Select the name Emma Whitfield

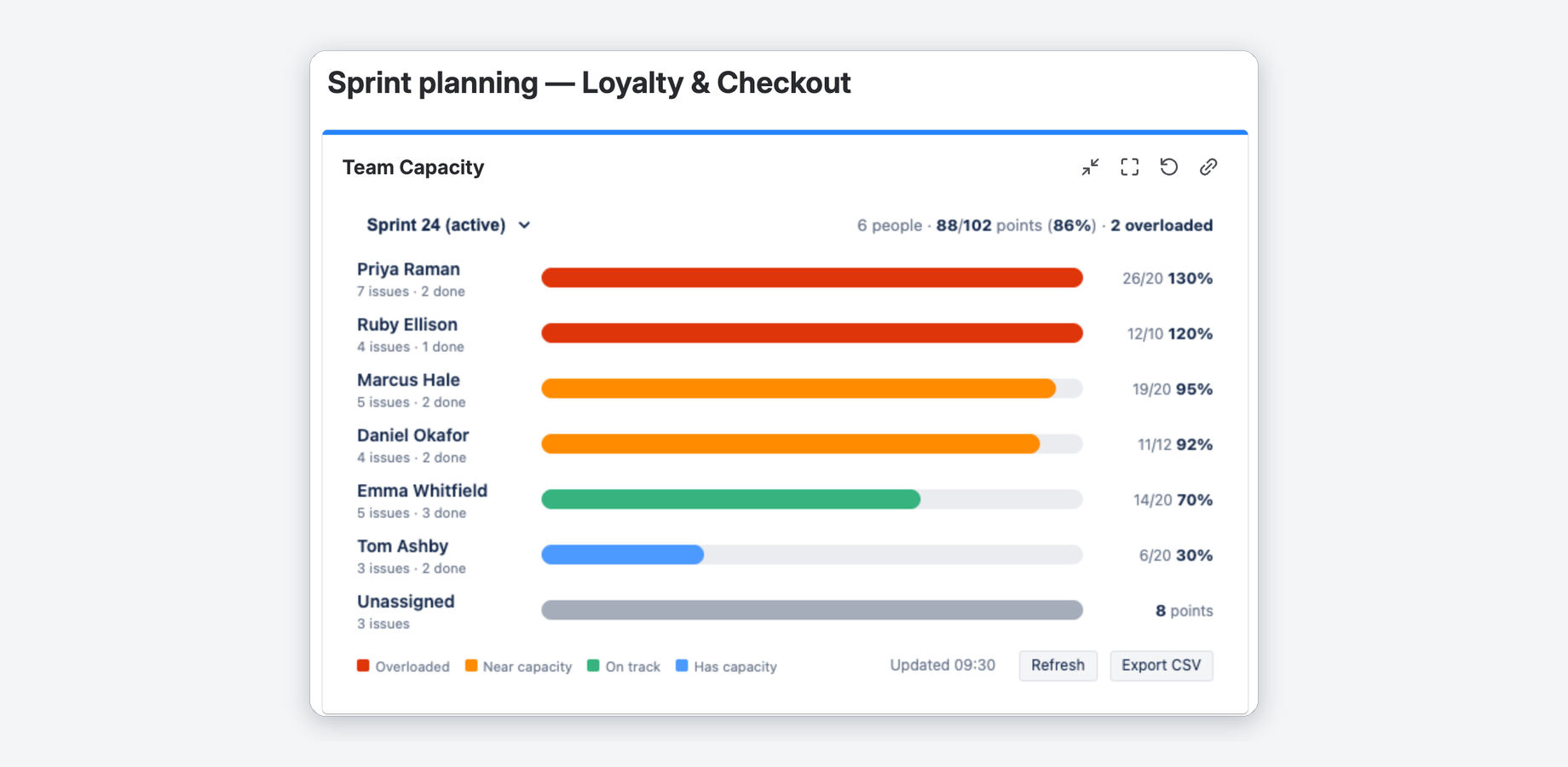tap(423, 491)
